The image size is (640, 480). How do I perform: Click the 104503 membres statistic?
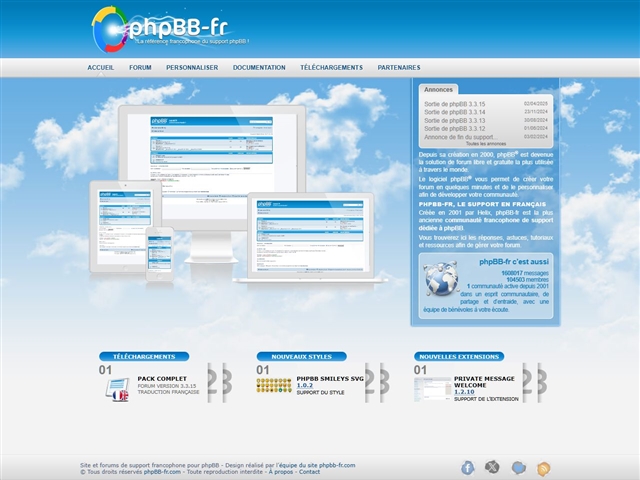(x=527, y=280)
